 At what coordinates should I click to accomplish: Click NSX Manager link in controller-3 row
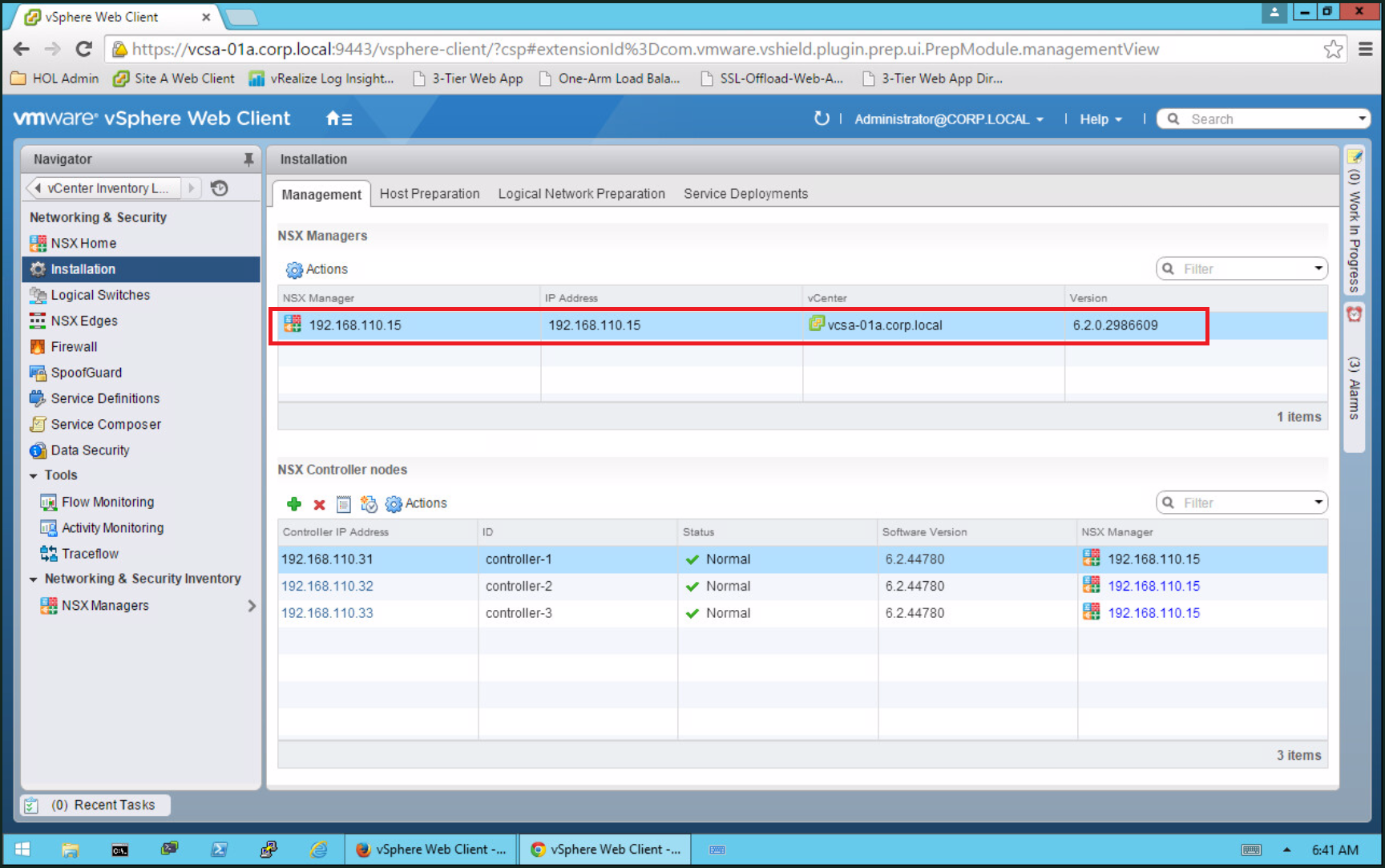pyautogui.click(x=1153, y=613)
